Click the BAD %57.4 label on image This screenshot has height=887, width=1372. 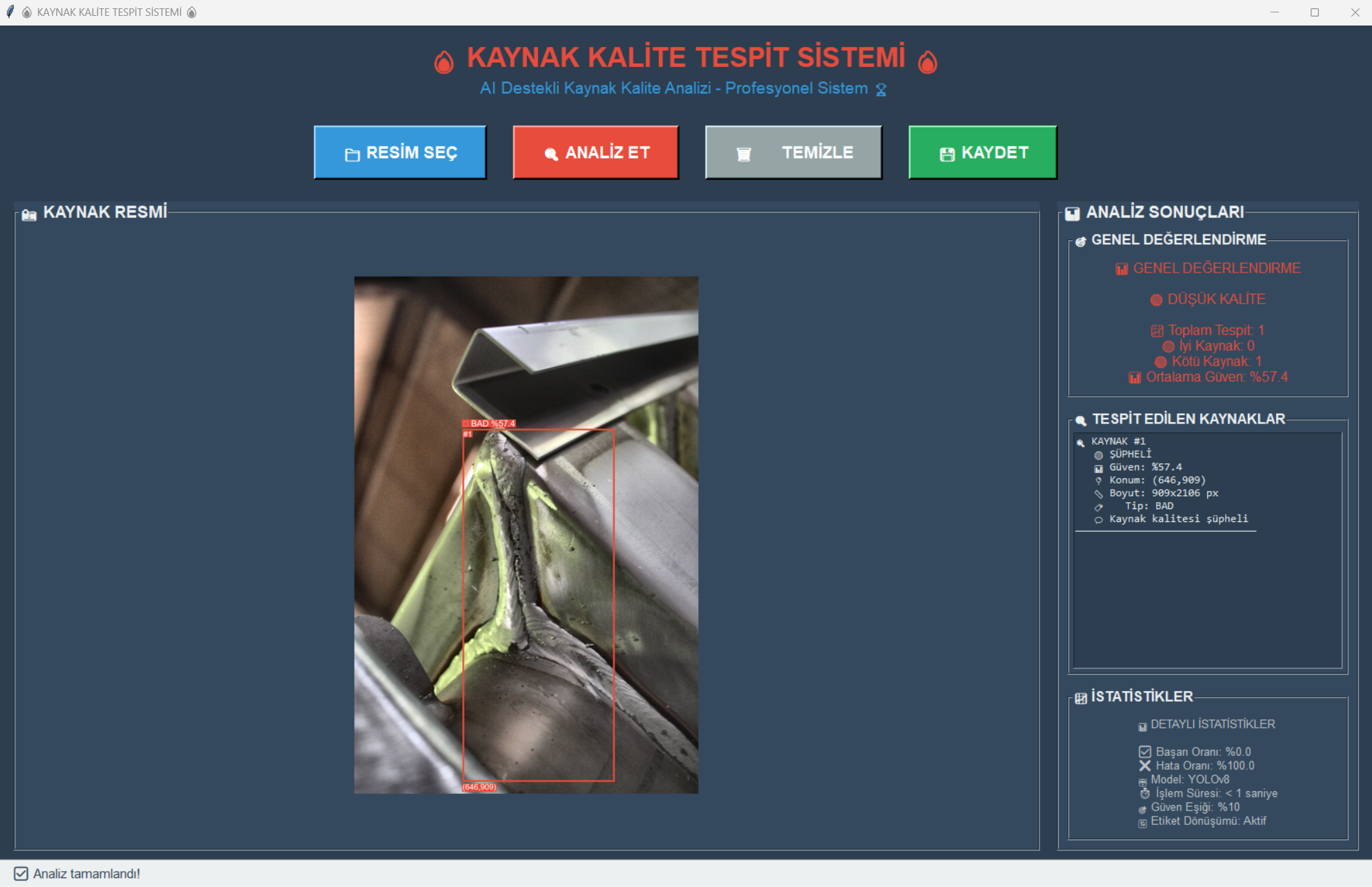[x=489, y=423]
